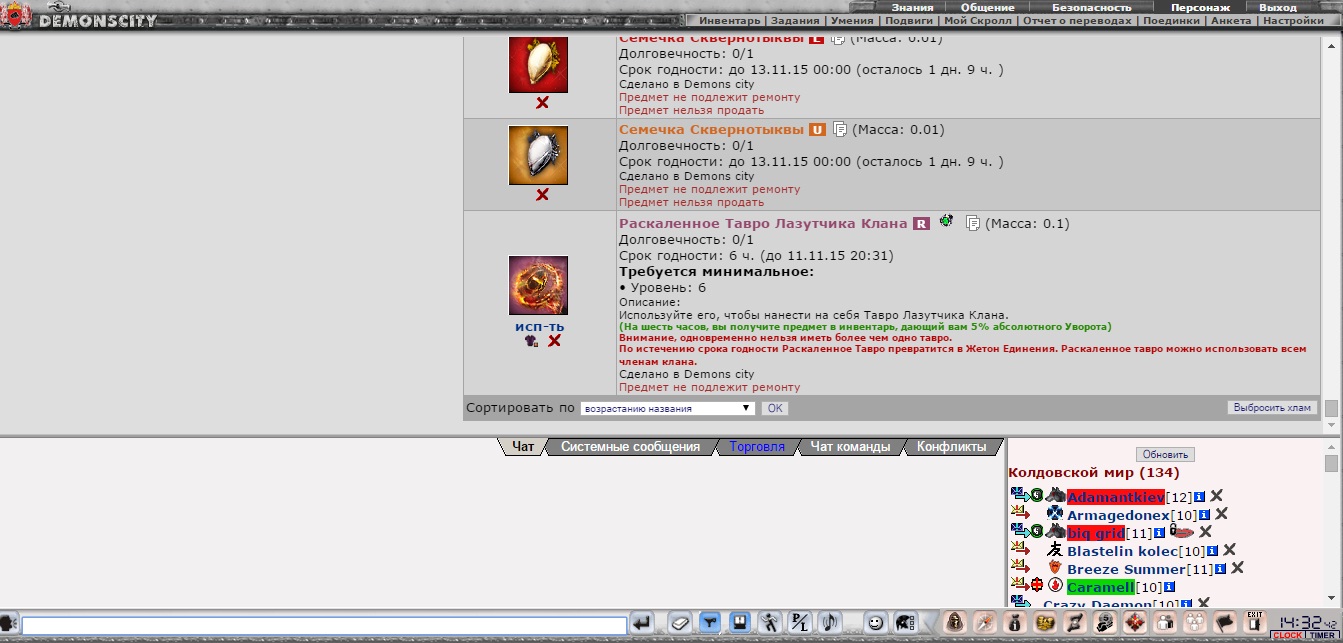Open the Системные сообщения tab
1343x643 pixels.
click(630, 447)
